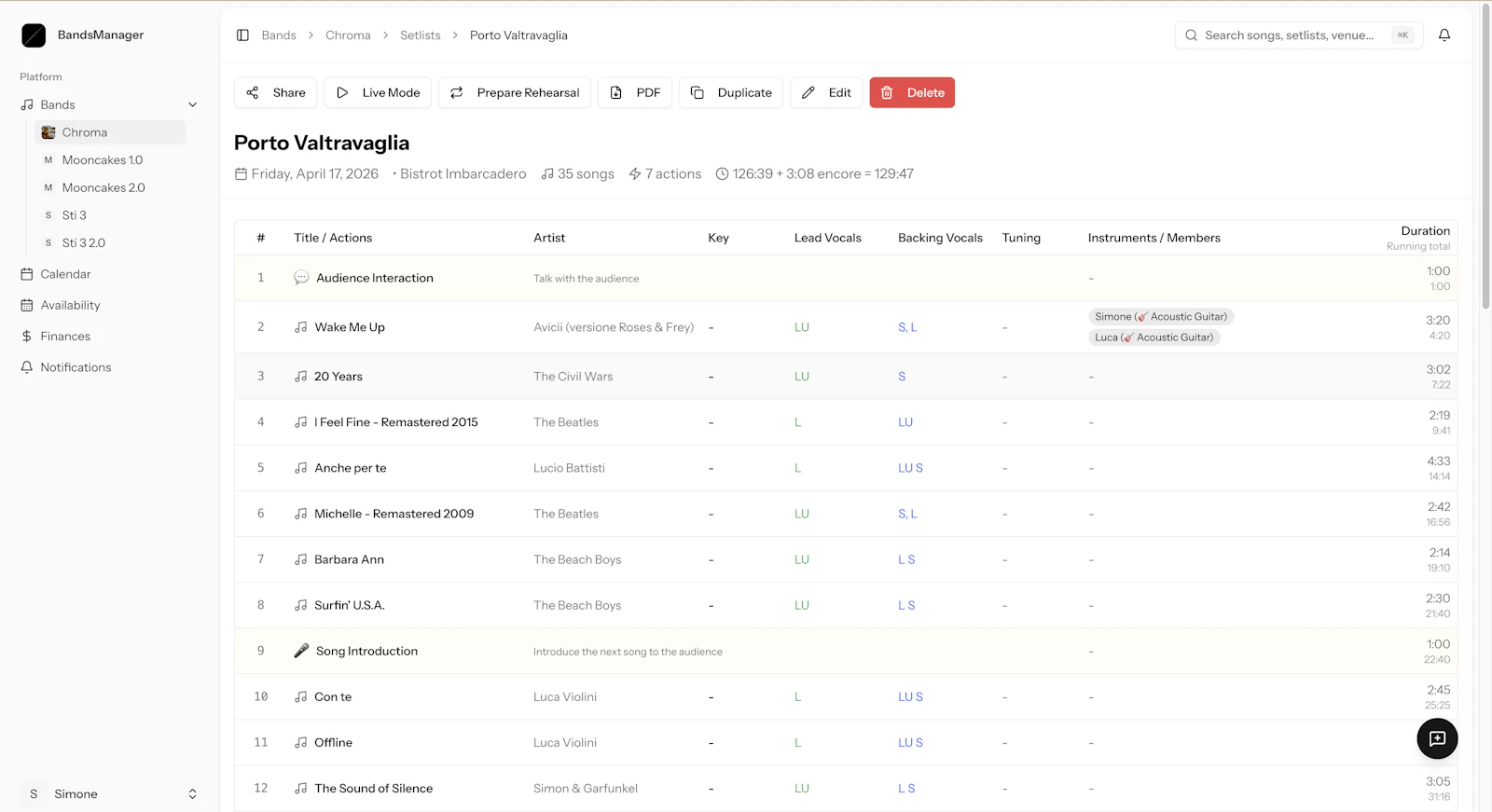This screenshot has height=812, width=1492.
Task: Click artist Lucio Battisti cell
Action: coord(569,468)
